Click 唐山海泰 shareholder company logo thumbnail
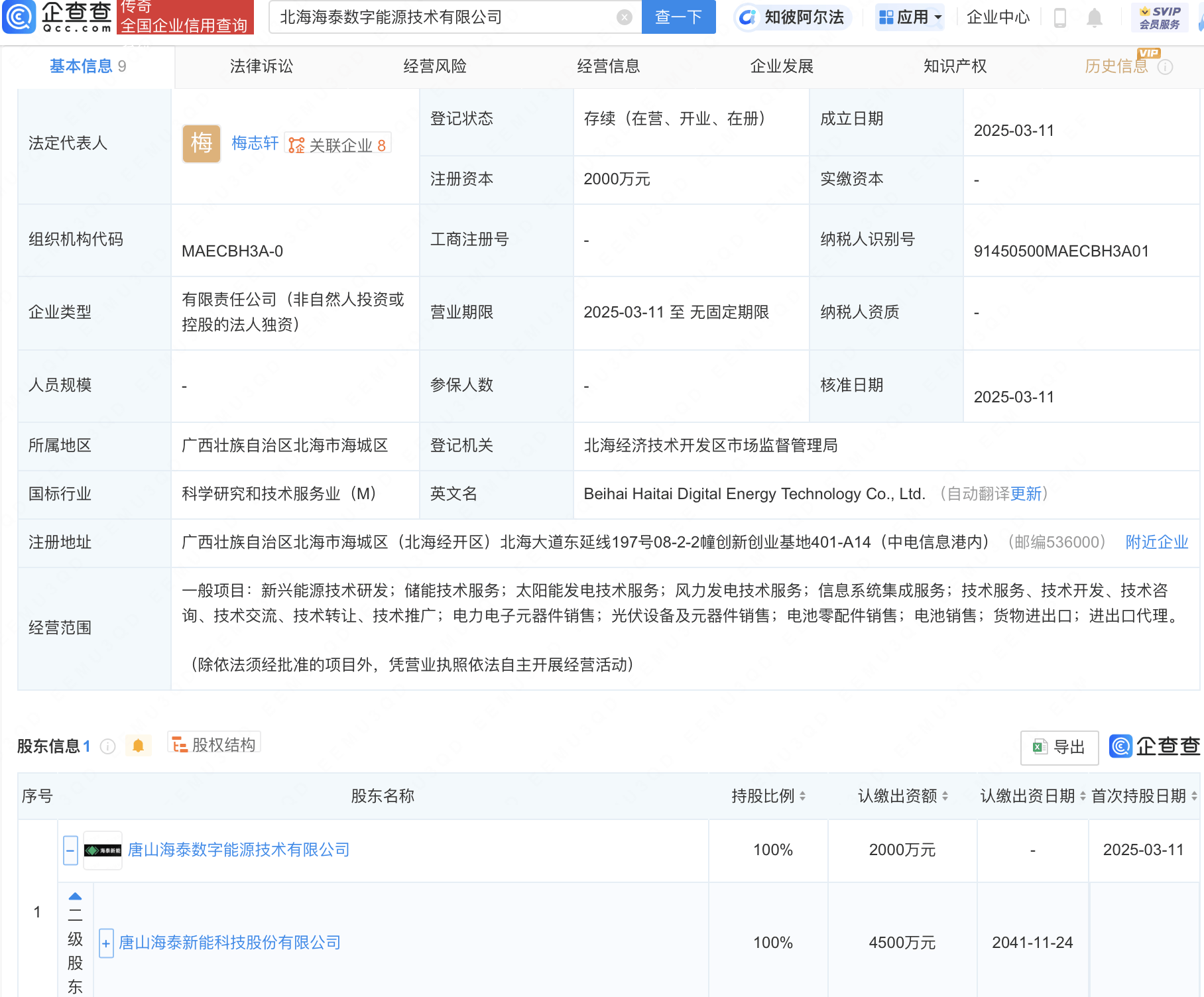1204x997 pixels. coord(103,850)
